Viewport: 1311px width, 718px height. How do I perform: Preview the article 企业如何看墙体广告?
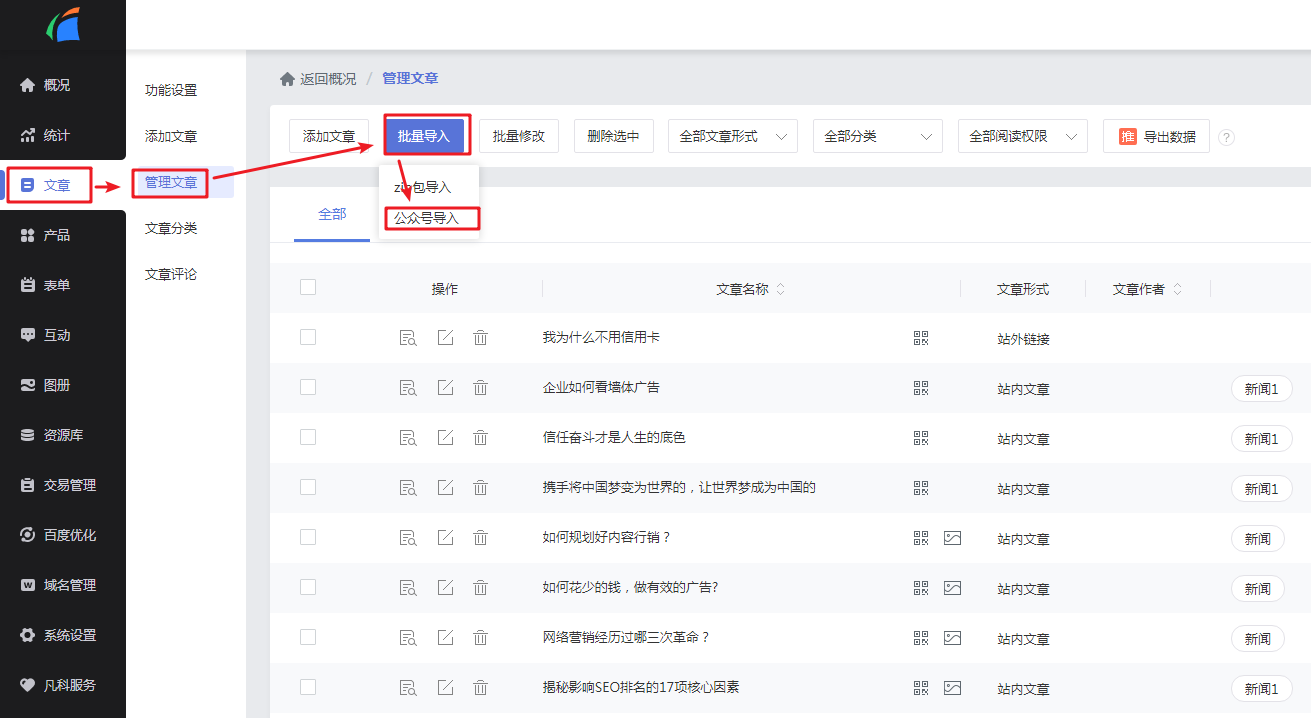click(408, 388)
